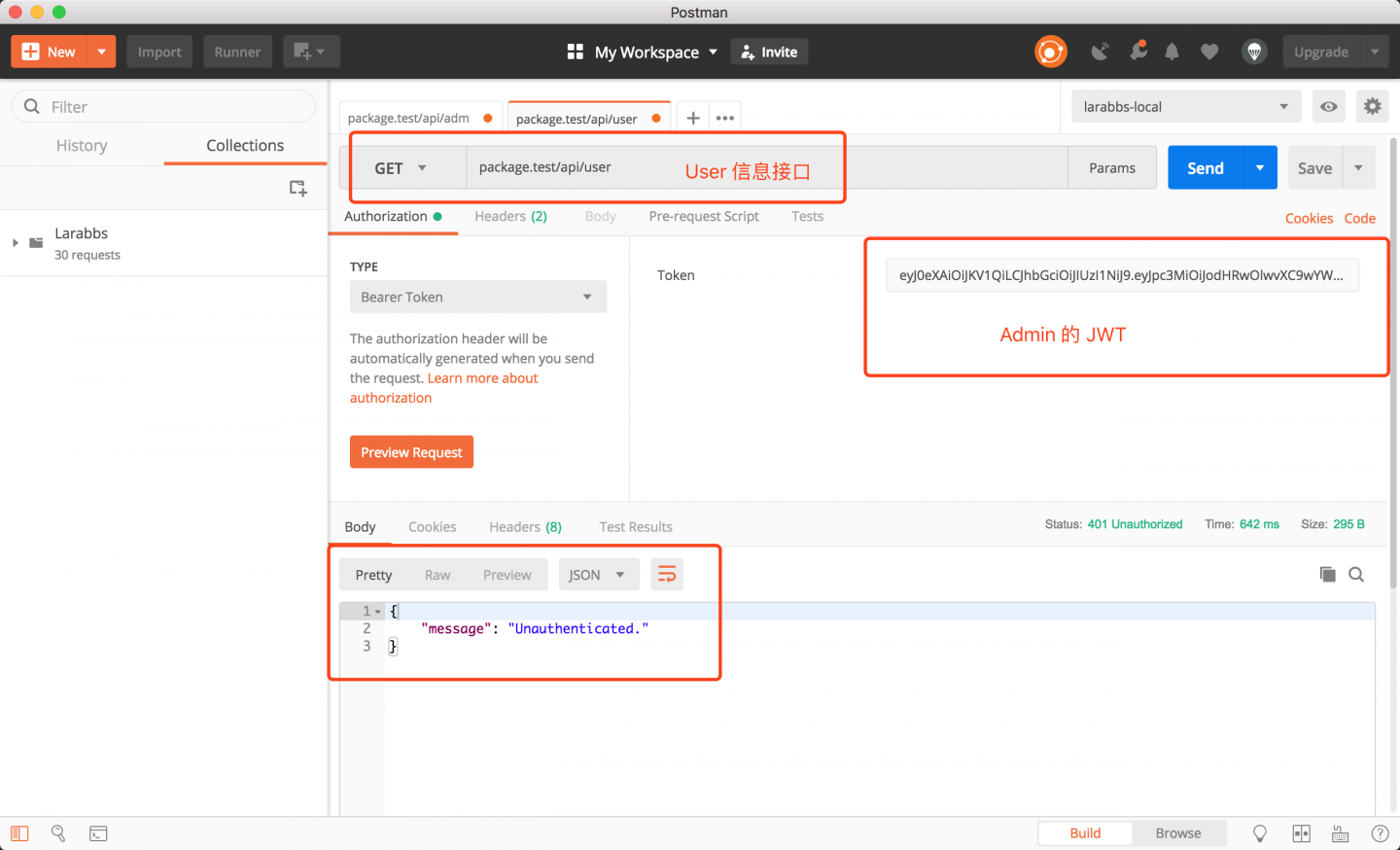Viewport: 1400px width, 850px height.
Task: Open the Tests tab
Action: tap(807, 216)
